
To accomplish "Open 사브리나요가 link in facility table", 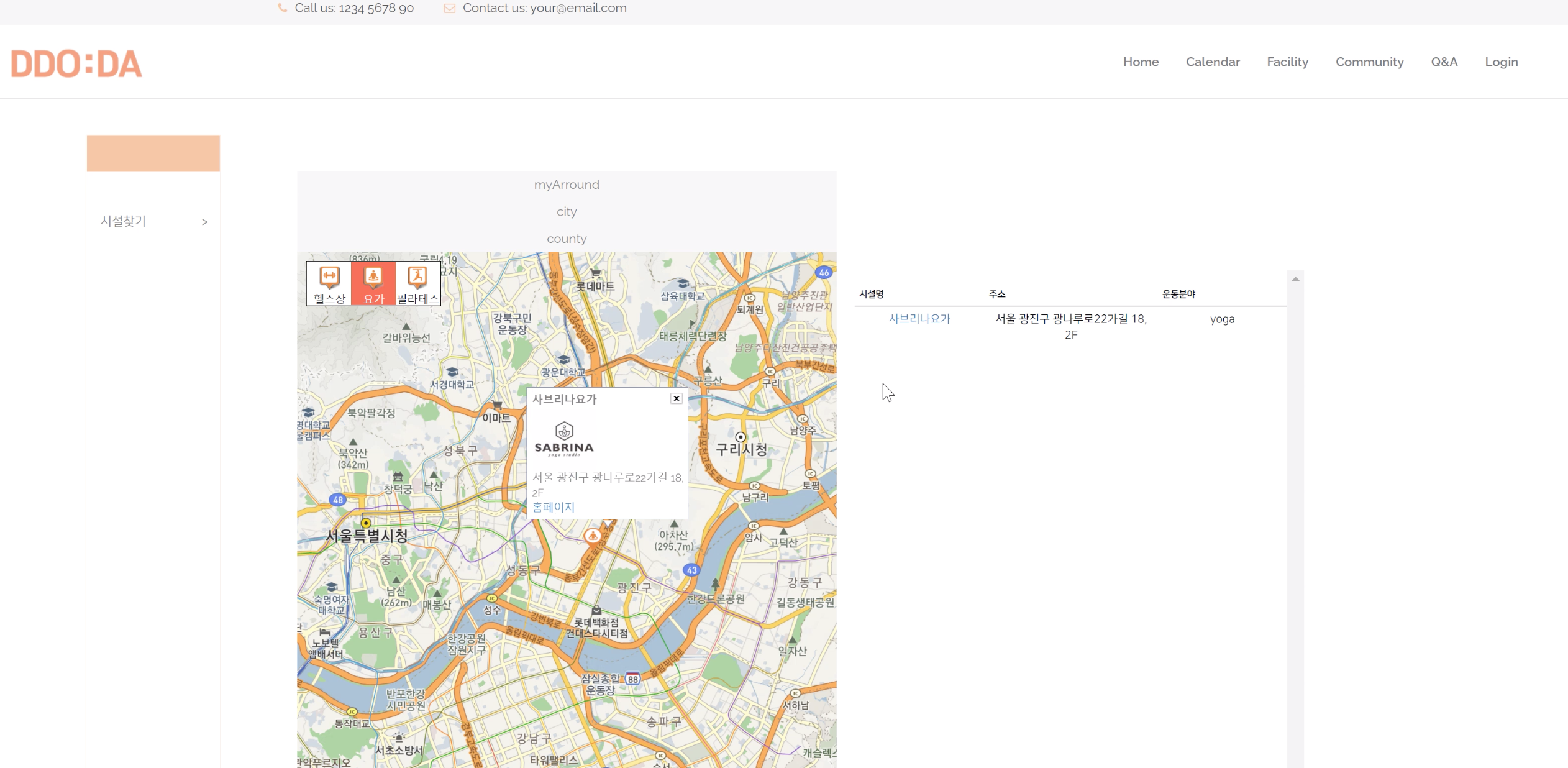I will pos(919,319).
